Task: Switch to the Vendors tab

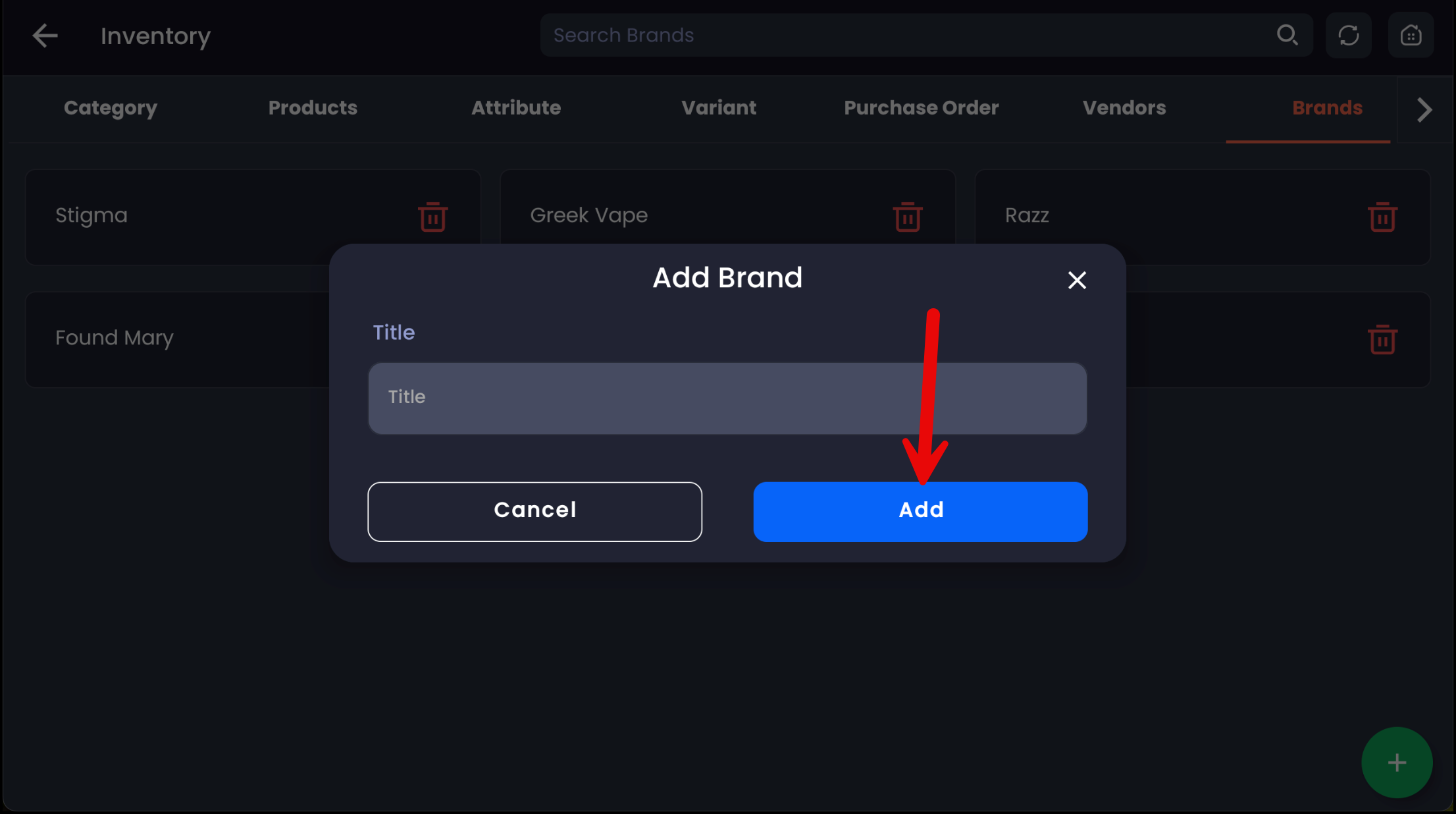Action: (1124, 108)
